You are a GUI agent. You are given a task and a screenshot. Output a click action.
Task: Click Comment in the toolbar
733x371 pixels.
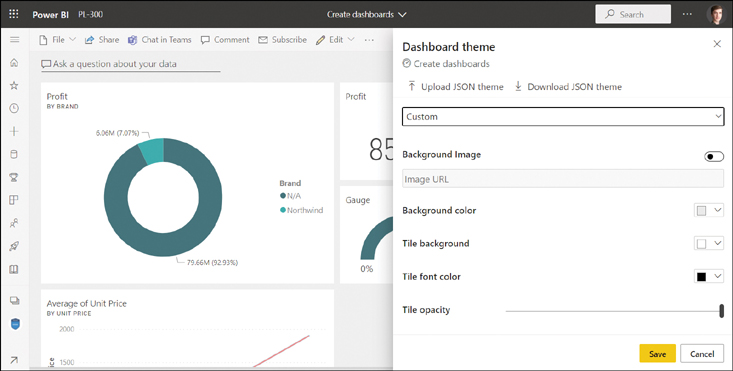225,40
